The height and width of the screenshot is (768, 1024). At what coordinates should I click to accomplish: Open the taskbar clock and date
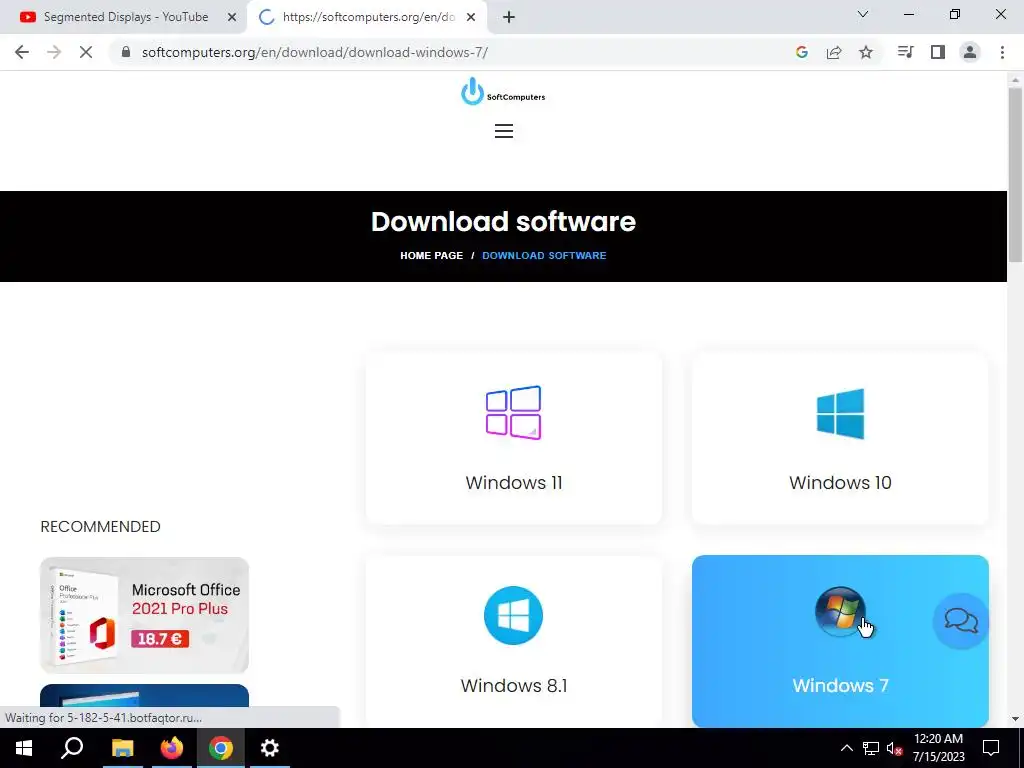coord(938,748)
